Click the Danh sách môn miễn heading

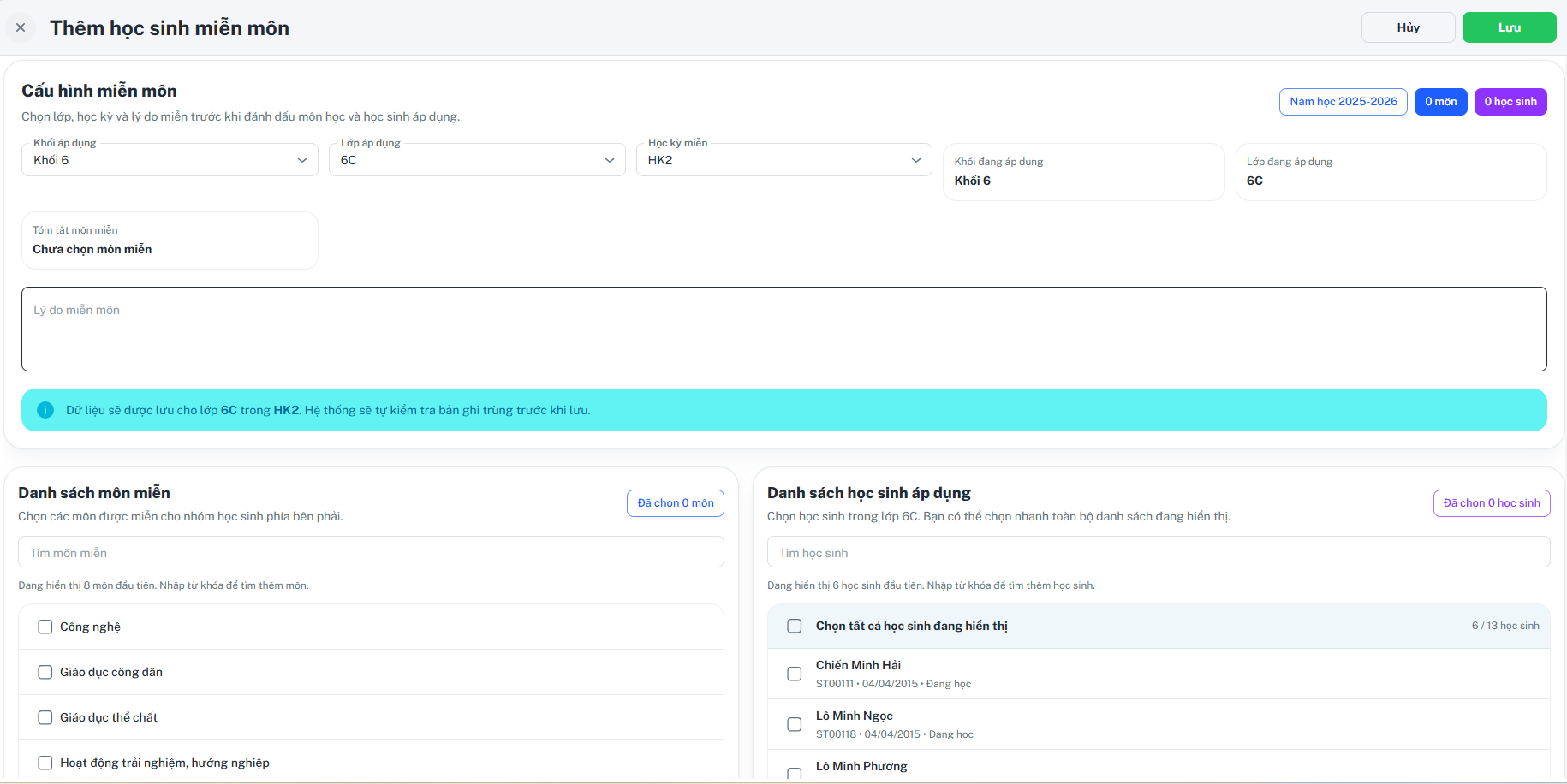point(94,493)
